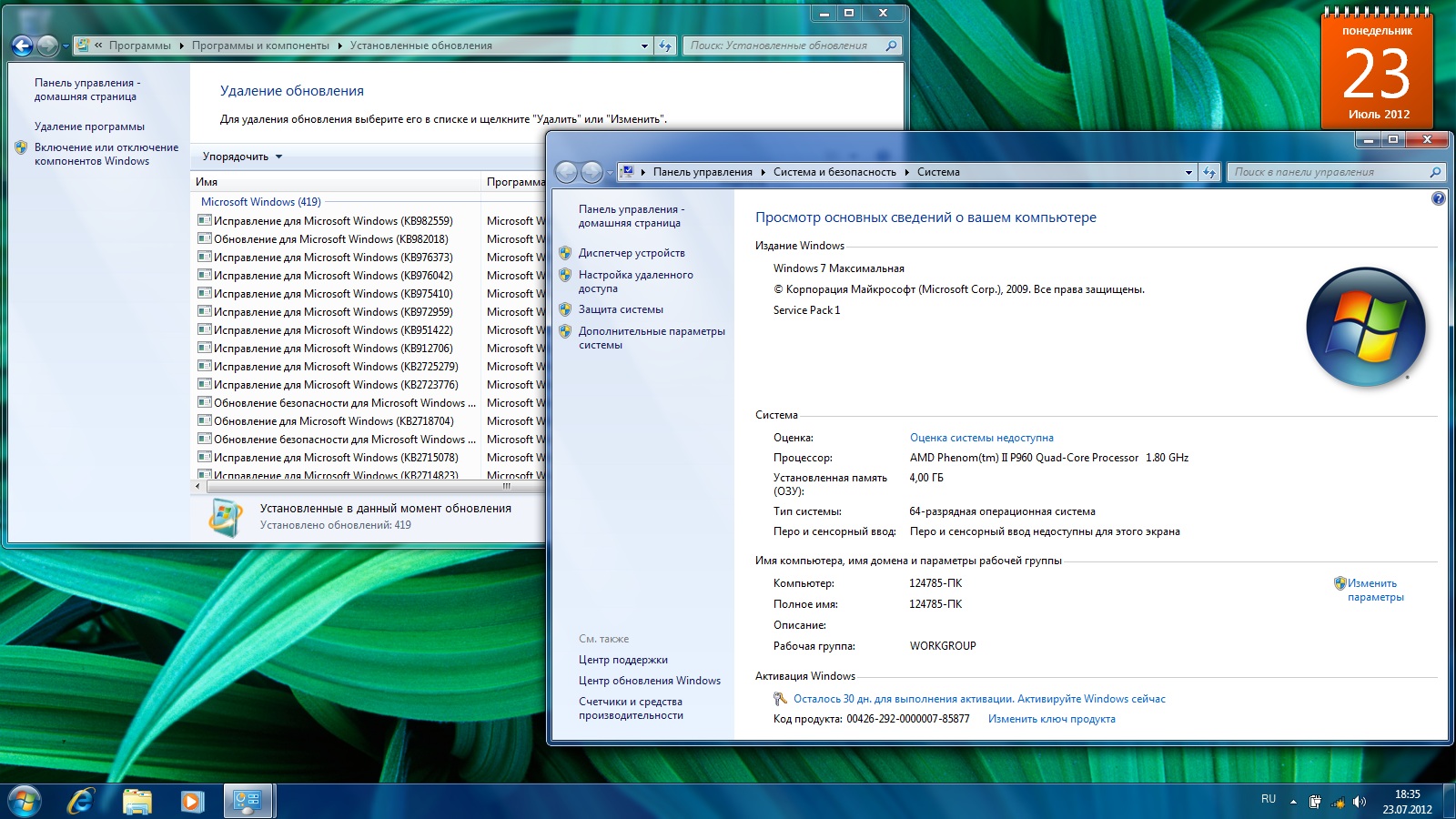
Task: Expand arrow after Программы и компоненты breadcrumb
Action: pyautogui.click(x=340, y=45)
